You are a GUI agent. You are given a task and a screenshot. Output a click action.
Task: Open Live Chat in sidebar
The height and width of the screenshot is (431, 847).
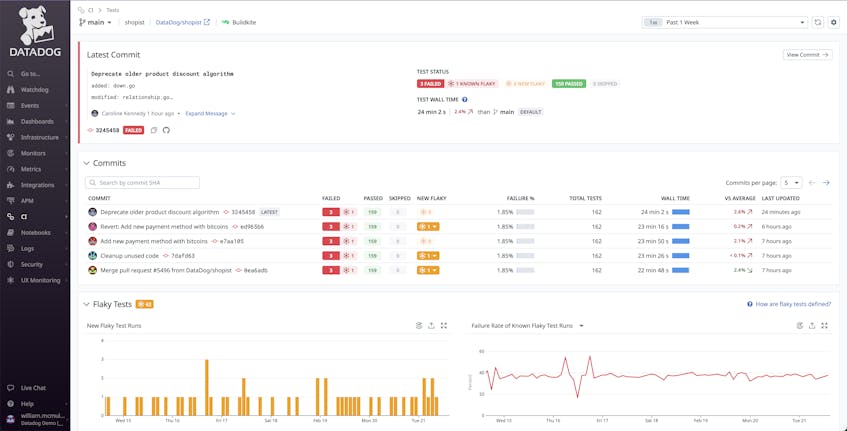[x=33, y=388]
